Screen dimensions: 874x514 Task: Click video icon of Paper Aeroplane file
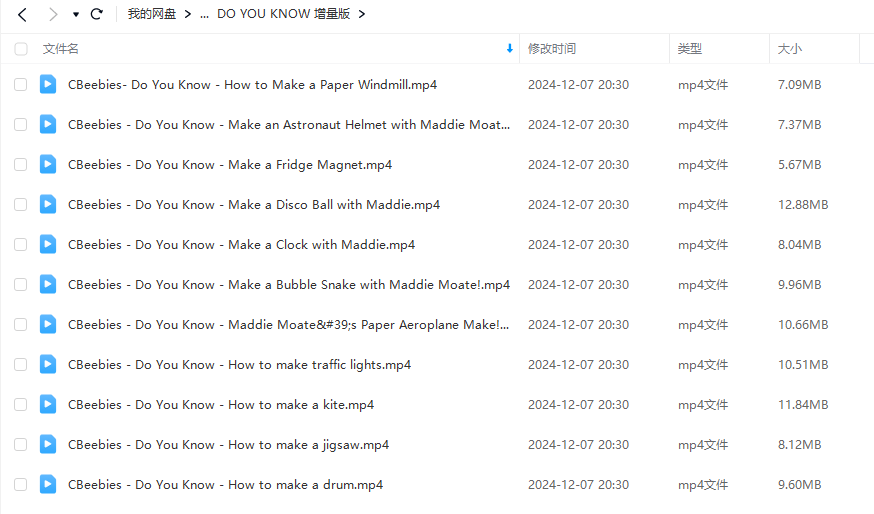pyautogui.click(x=48, y=324)
